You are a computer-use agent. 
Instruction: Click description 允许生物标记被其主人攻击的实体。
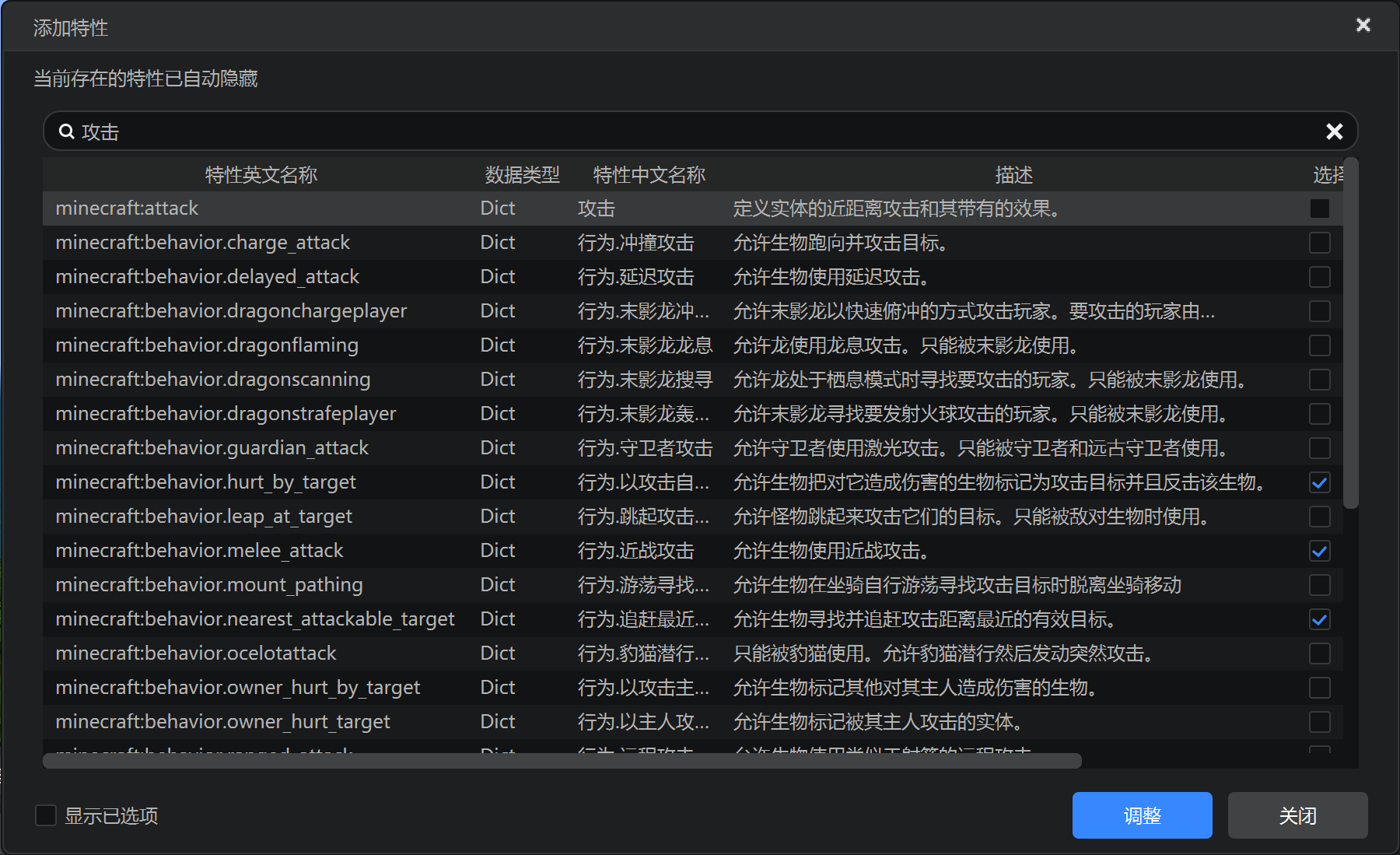click(x=877, y=722)
